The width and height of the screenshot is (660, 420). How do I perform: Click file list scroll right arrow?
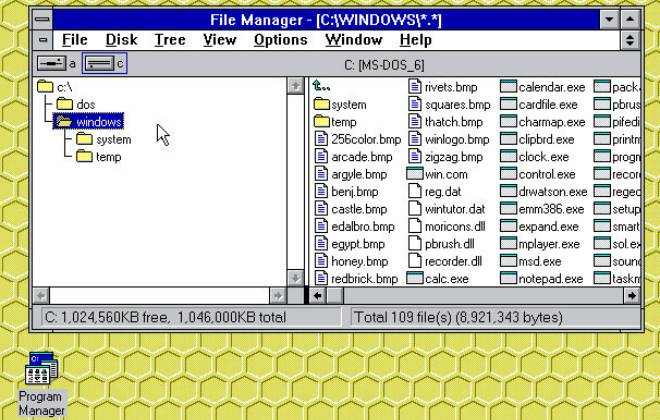click(x=632, y=296)
